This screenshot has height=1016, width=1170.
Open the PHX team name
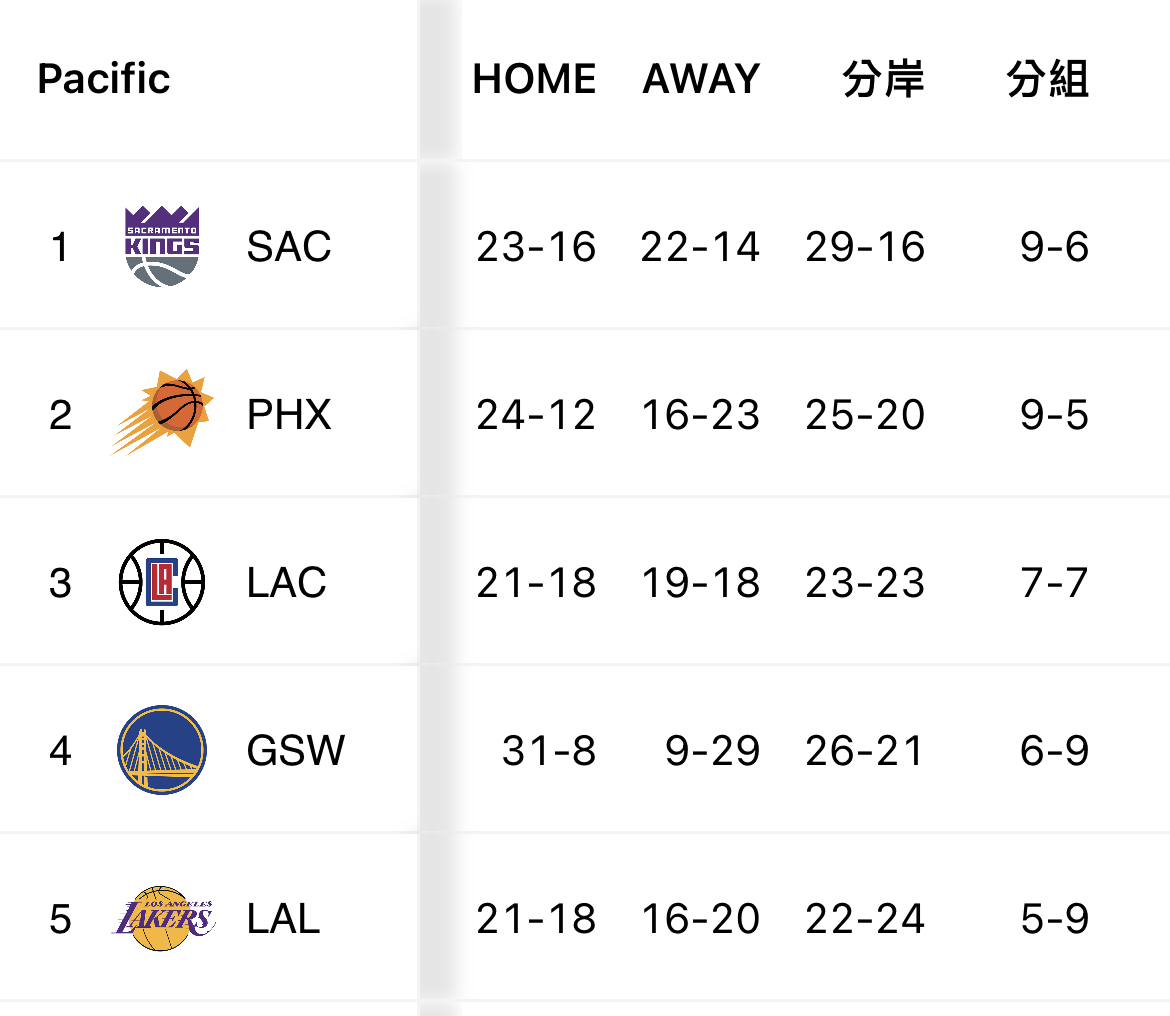tap(289, 414)
